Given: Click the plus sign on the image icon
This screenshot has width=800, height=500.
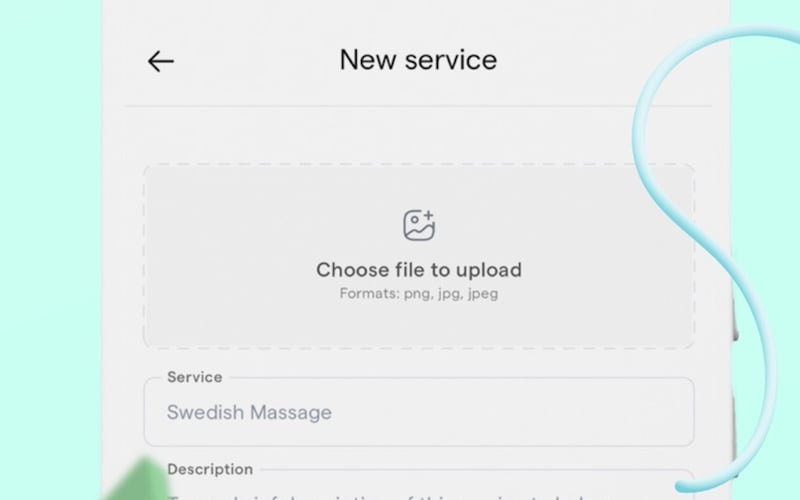Looking at the screenshot, I should click(429, 215).
